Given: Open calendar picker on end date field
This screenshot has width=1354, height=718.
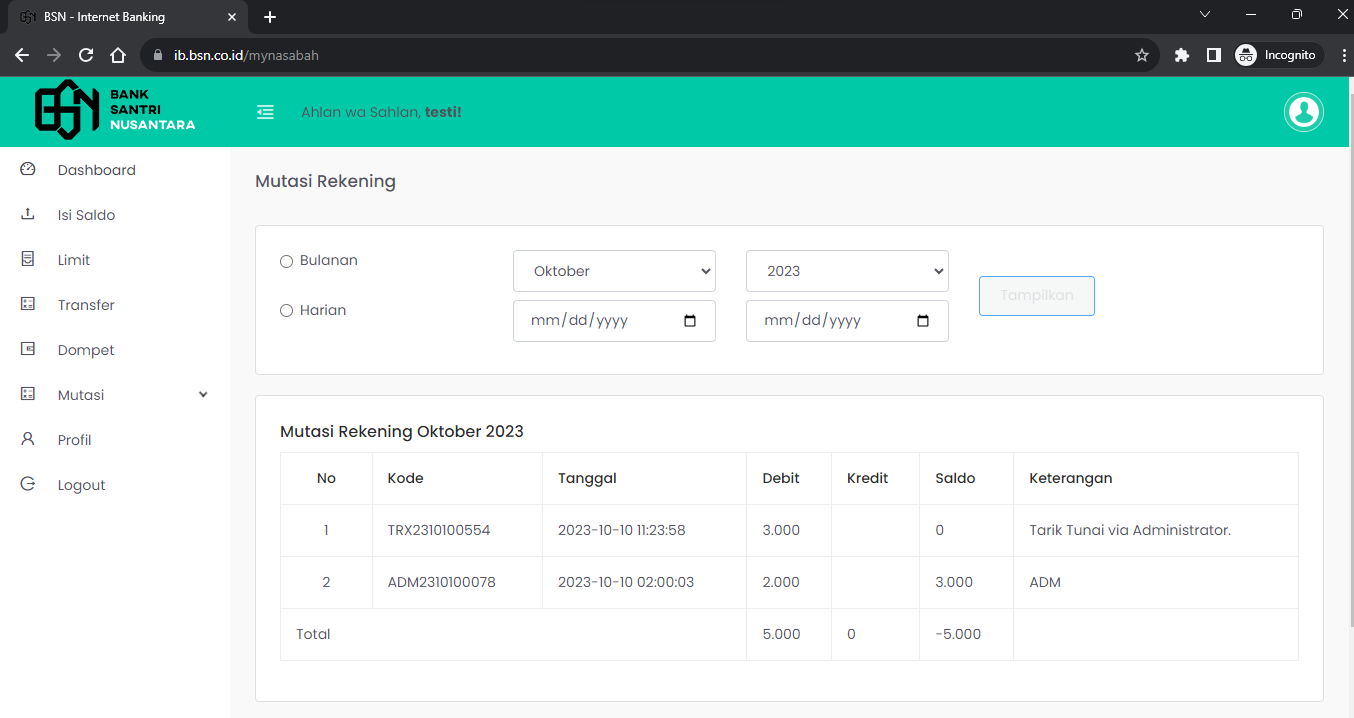Looking at the screenshot, I should (x=923, y=321).
